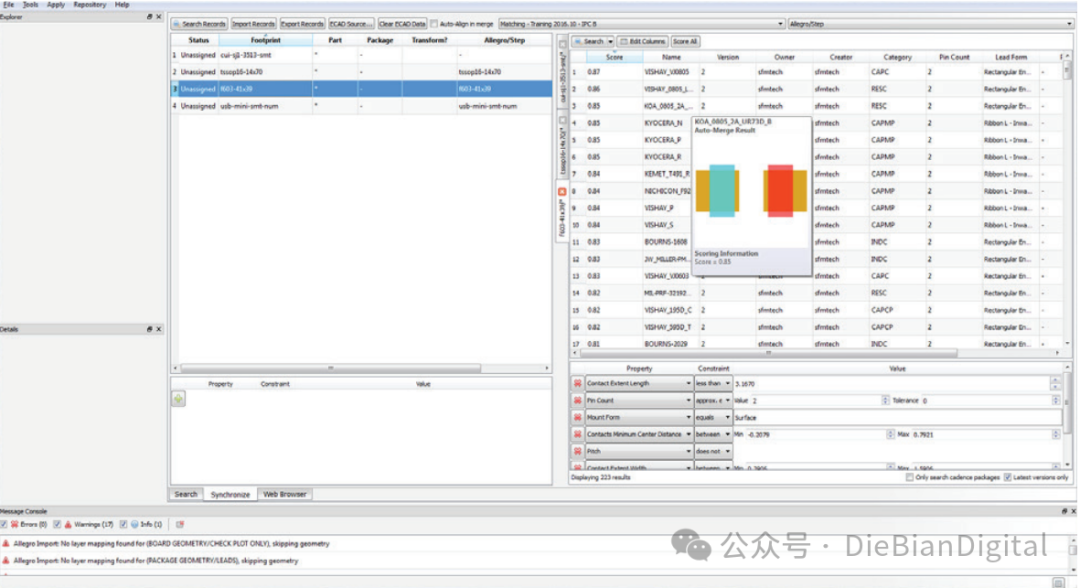The image size is (1080, 588).
Task: Toggle the Errors (0) filter checkbox
Action: (x=4, y=525)
